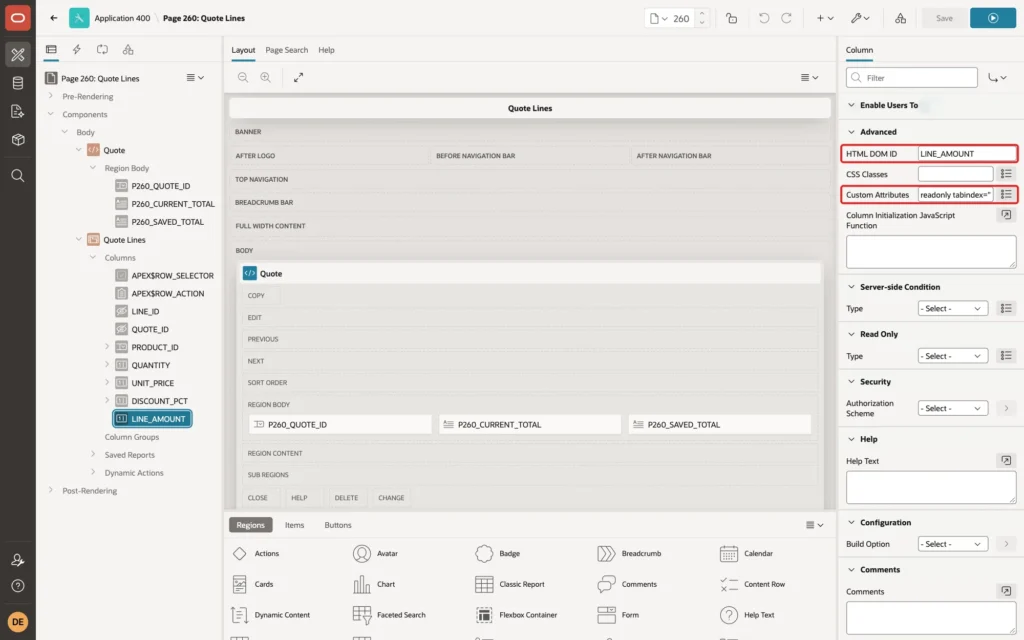1024x640 pixels.
Task: Open the Create plus menu
Action: 825,18
